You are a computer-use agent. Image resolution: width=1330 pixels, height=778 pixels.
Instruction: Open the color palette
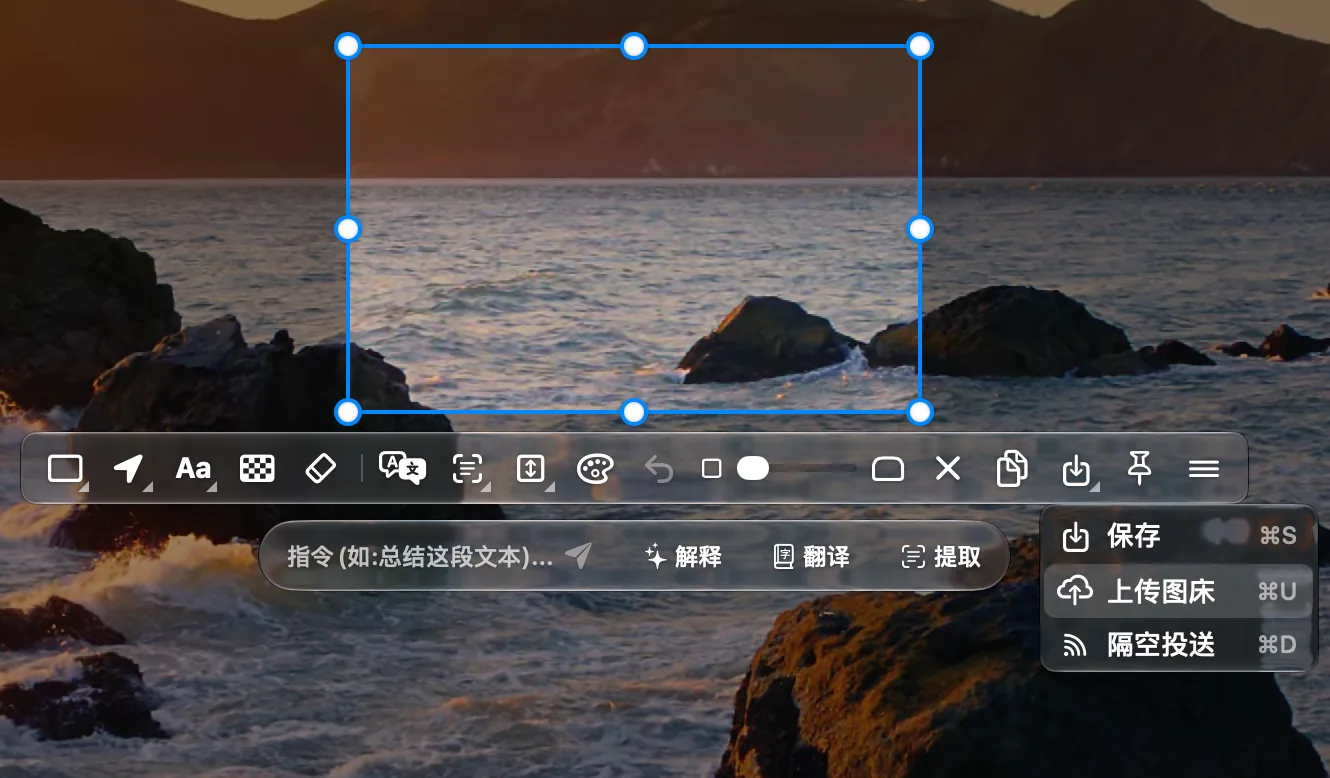[x=595, y=468]
